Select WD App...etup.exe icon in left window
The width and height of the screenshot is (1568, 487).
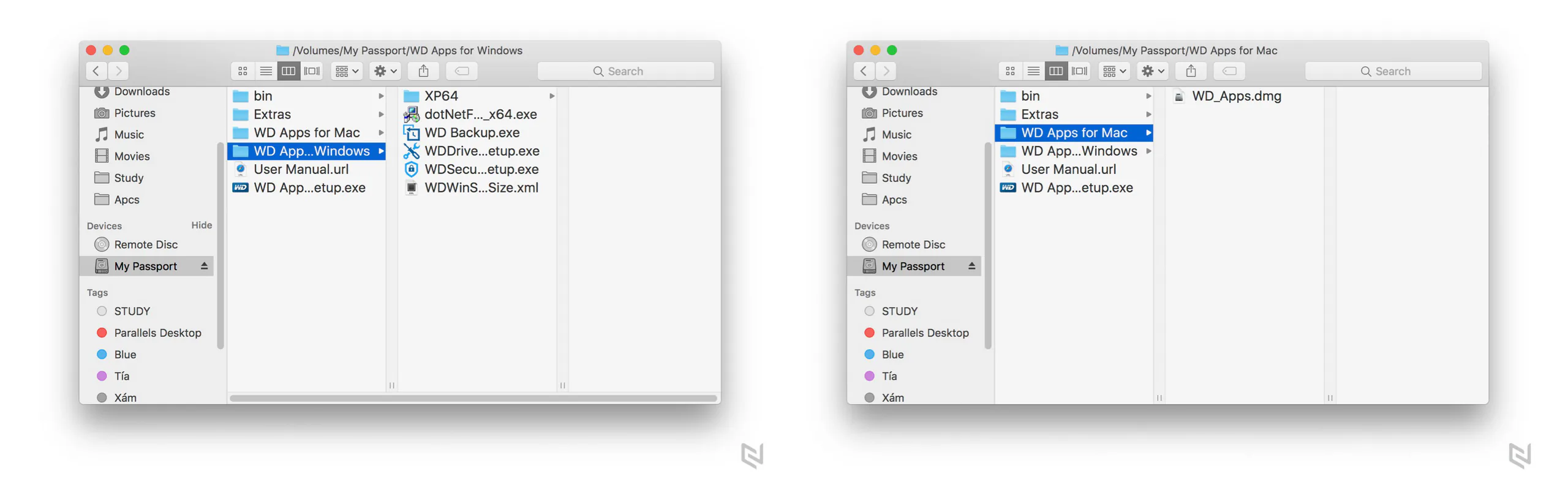239,187
